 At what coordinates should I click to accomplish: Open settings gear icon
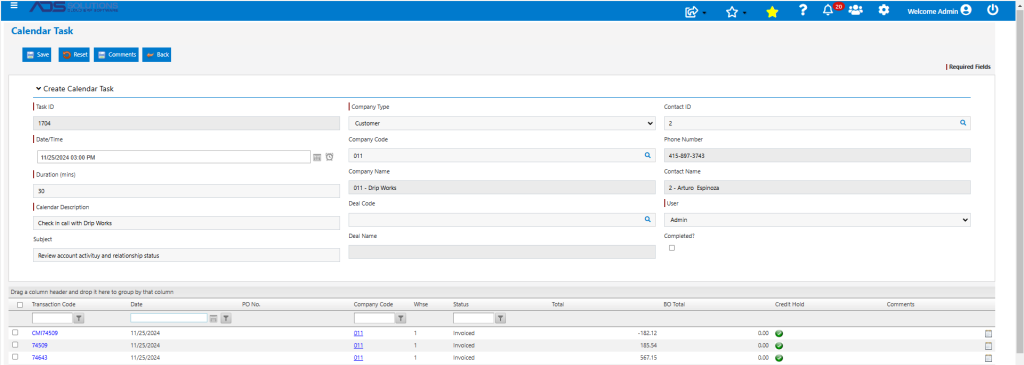point(884,10)
